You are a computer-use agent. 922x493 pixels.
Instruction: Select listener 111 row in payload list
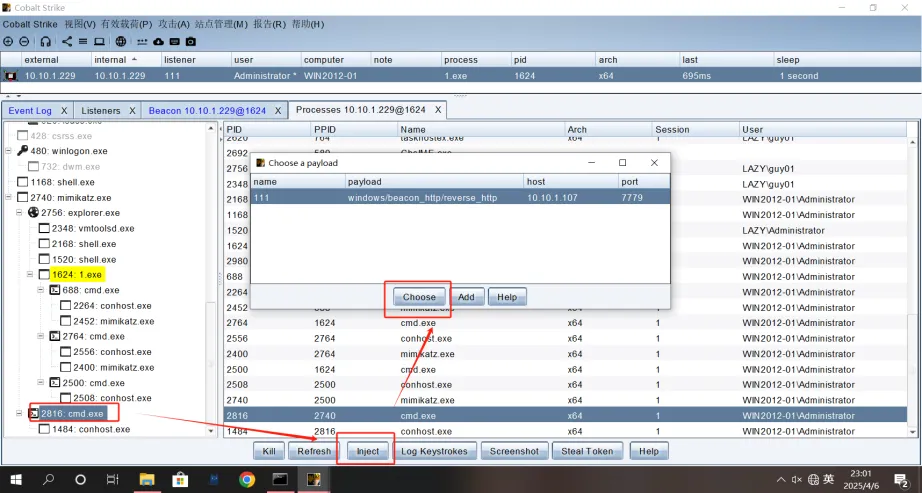click(x=460, y=198)
